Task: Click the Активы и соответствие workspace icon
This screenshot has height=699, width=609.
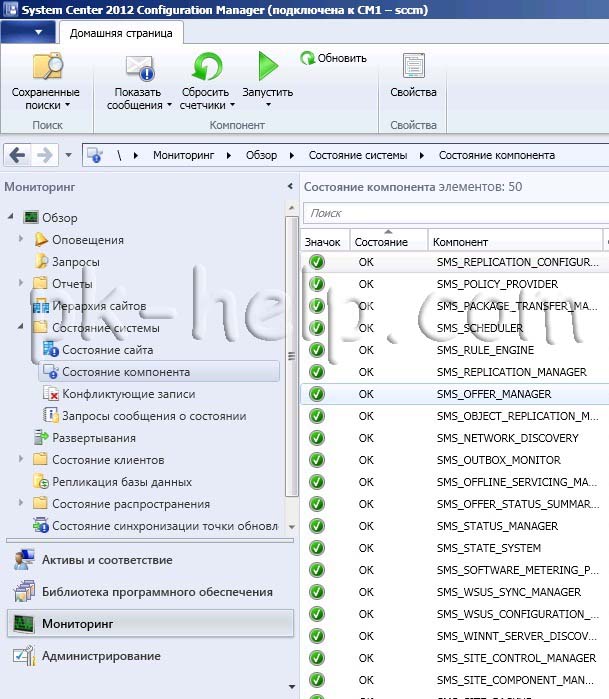Action: click(24, 560)
